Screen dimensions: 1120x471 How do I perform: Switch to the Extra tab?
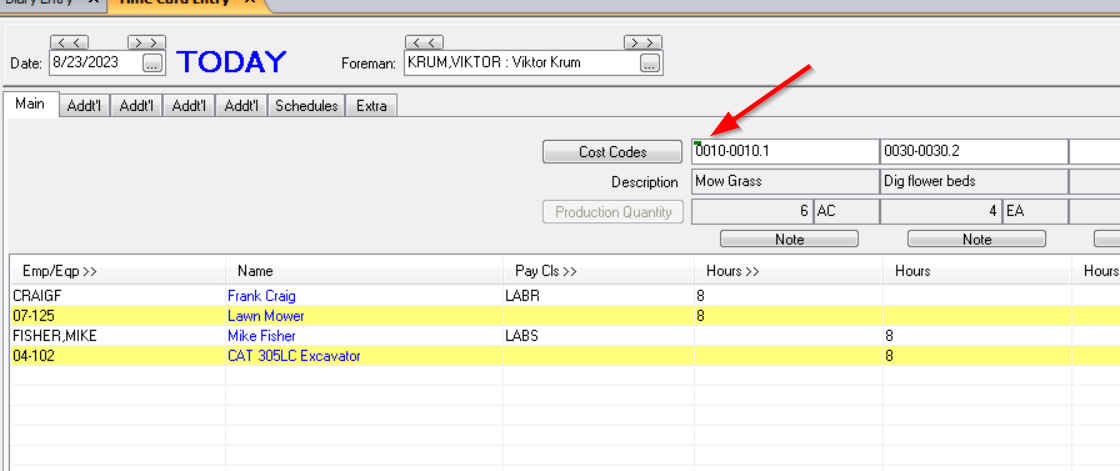(x=371, y=106)
